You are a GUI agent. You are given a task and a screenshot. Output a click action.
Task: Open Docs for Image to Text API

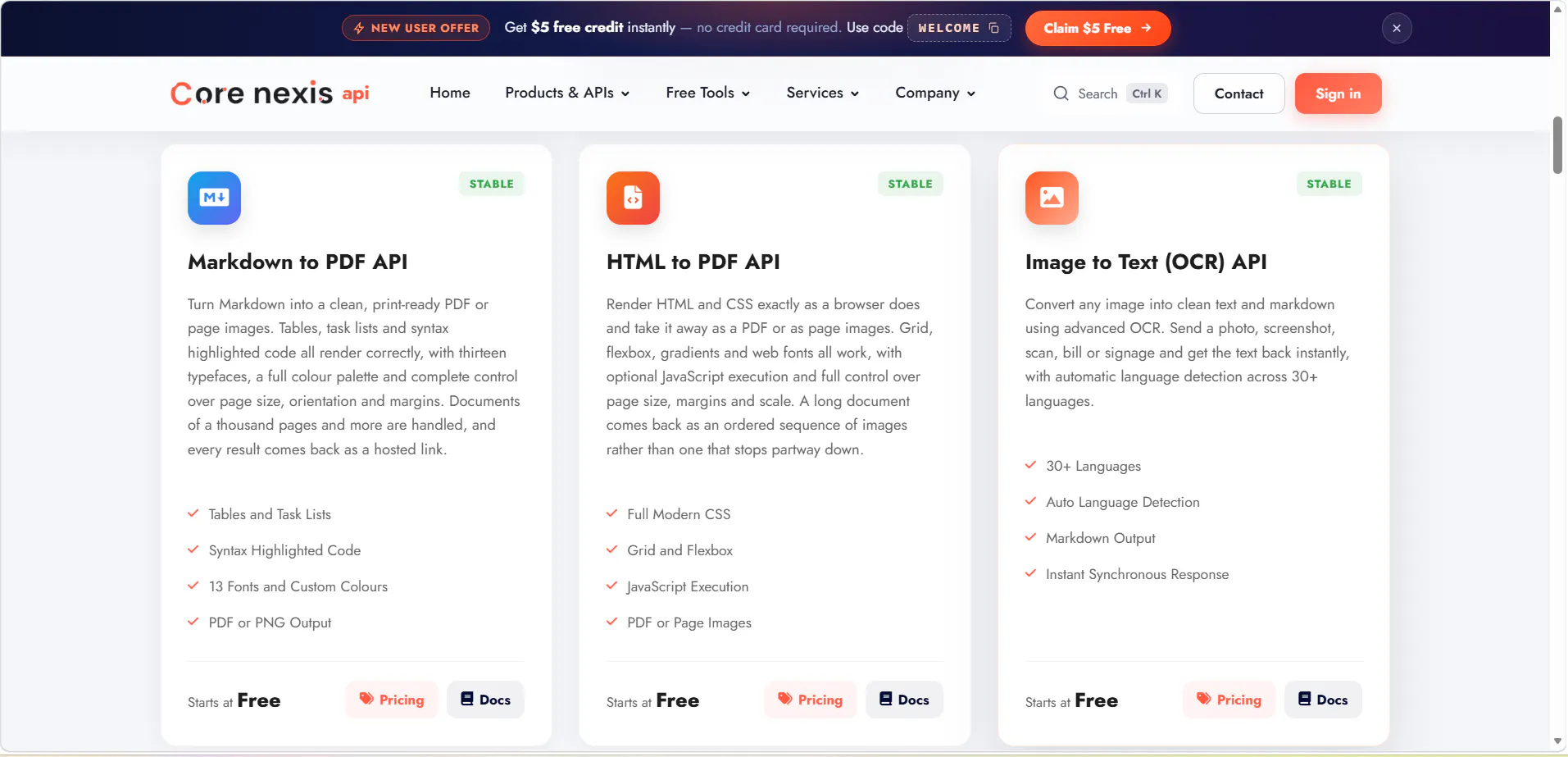pyautogui.click(x=1323, y=700)
